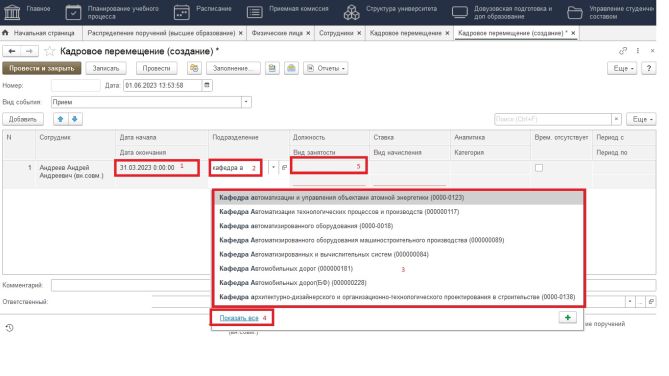The image size is (669, 376).
Task: Create new item with green plus button
Action: coord(567,318)
